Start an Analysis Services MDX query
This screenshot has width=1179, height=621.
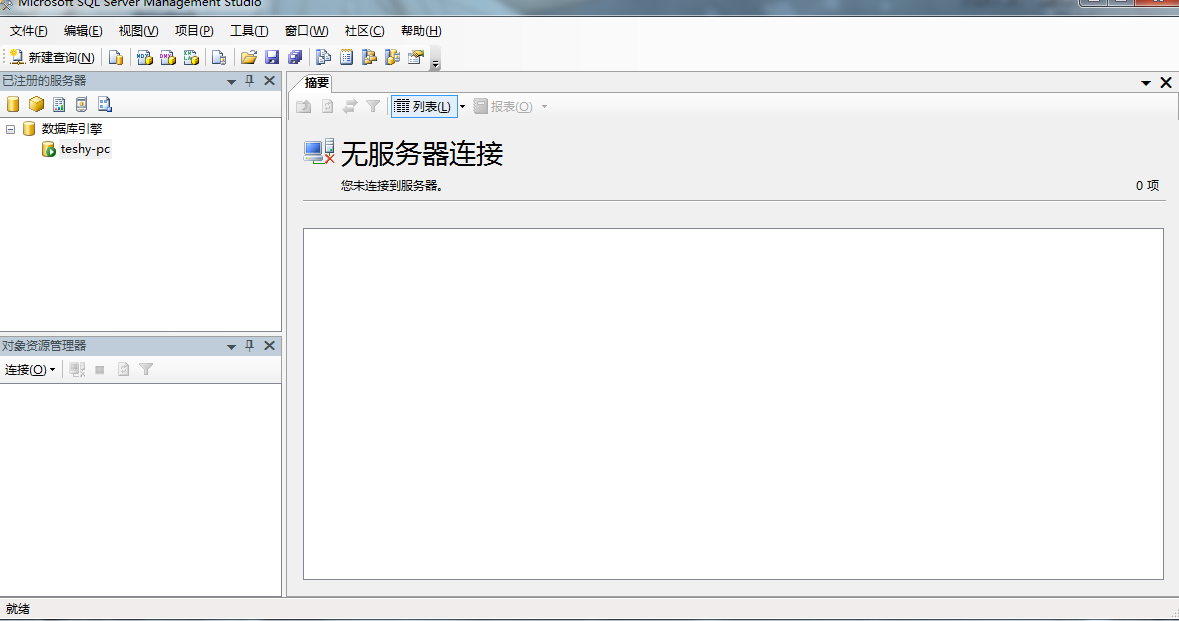point(144,57)
